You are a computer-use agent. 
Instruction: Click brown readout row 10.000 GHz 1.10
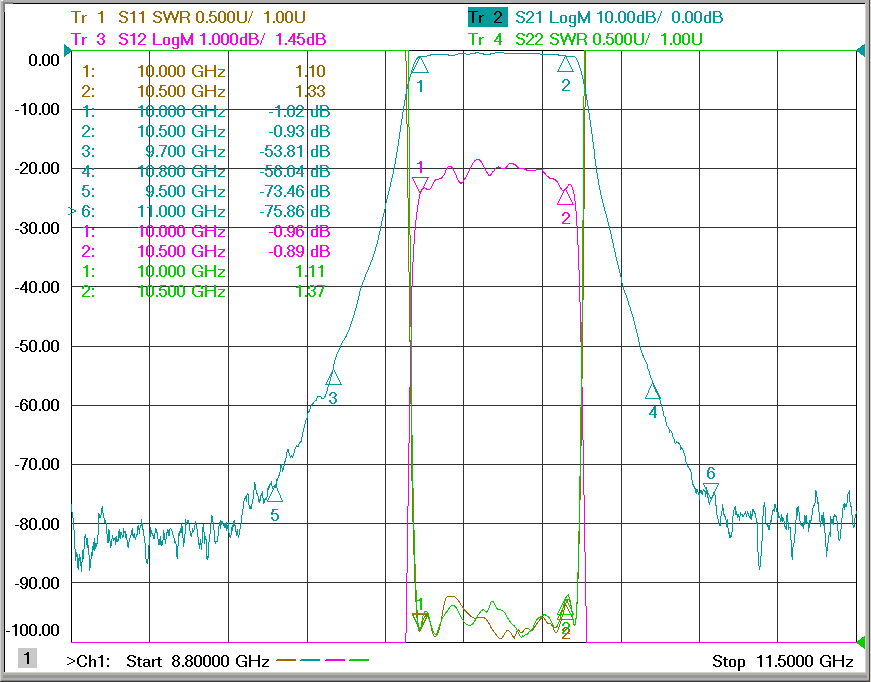[203, 72]
